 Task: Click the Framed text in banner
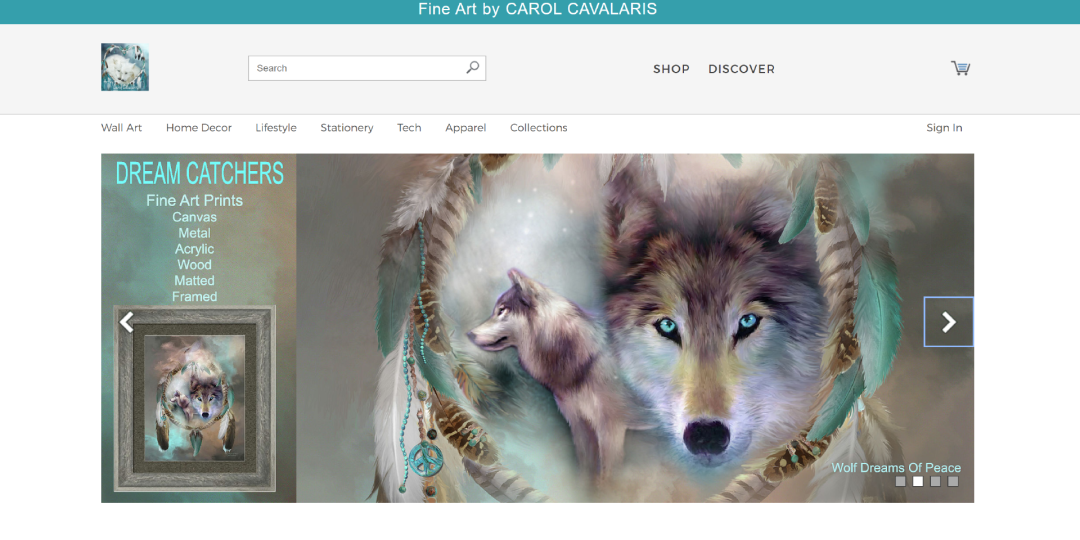click(x=194, y=296)
